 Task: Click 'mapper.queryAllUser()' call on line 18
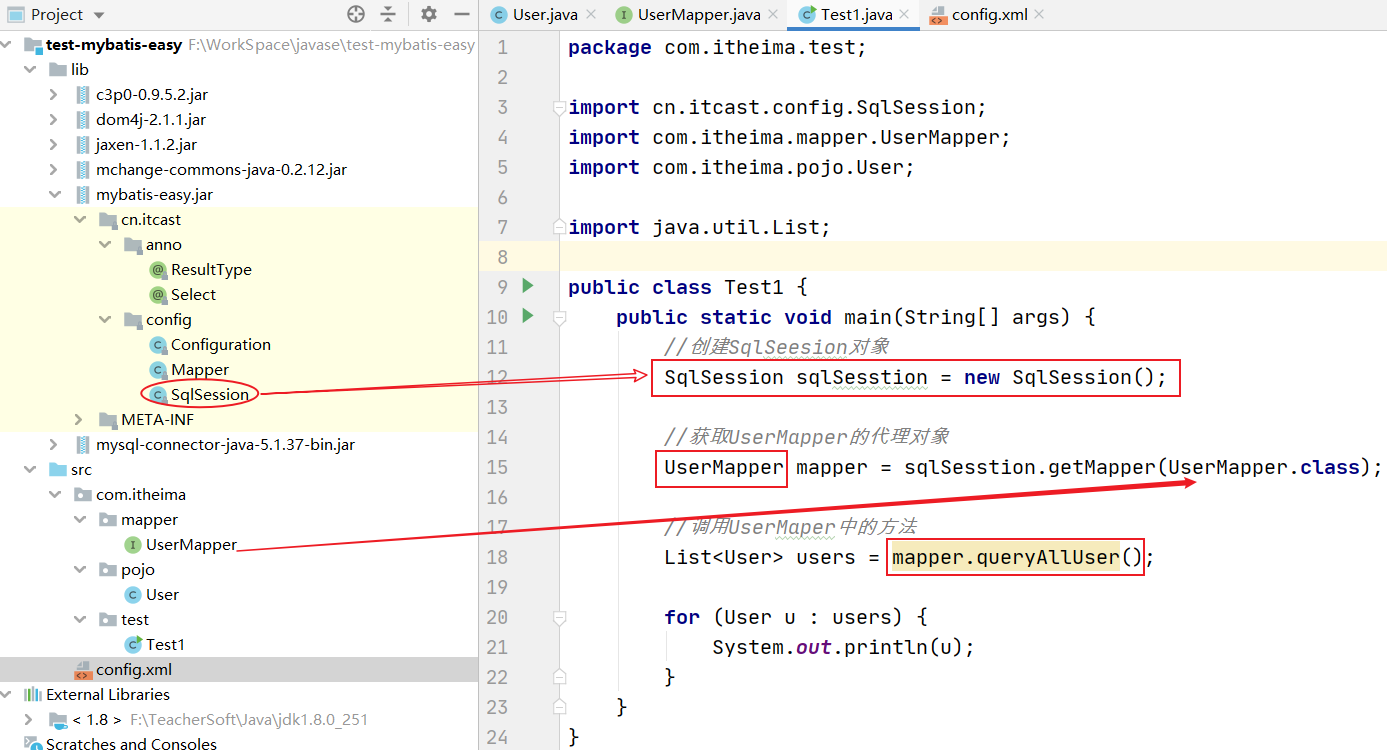point(1017,557)
